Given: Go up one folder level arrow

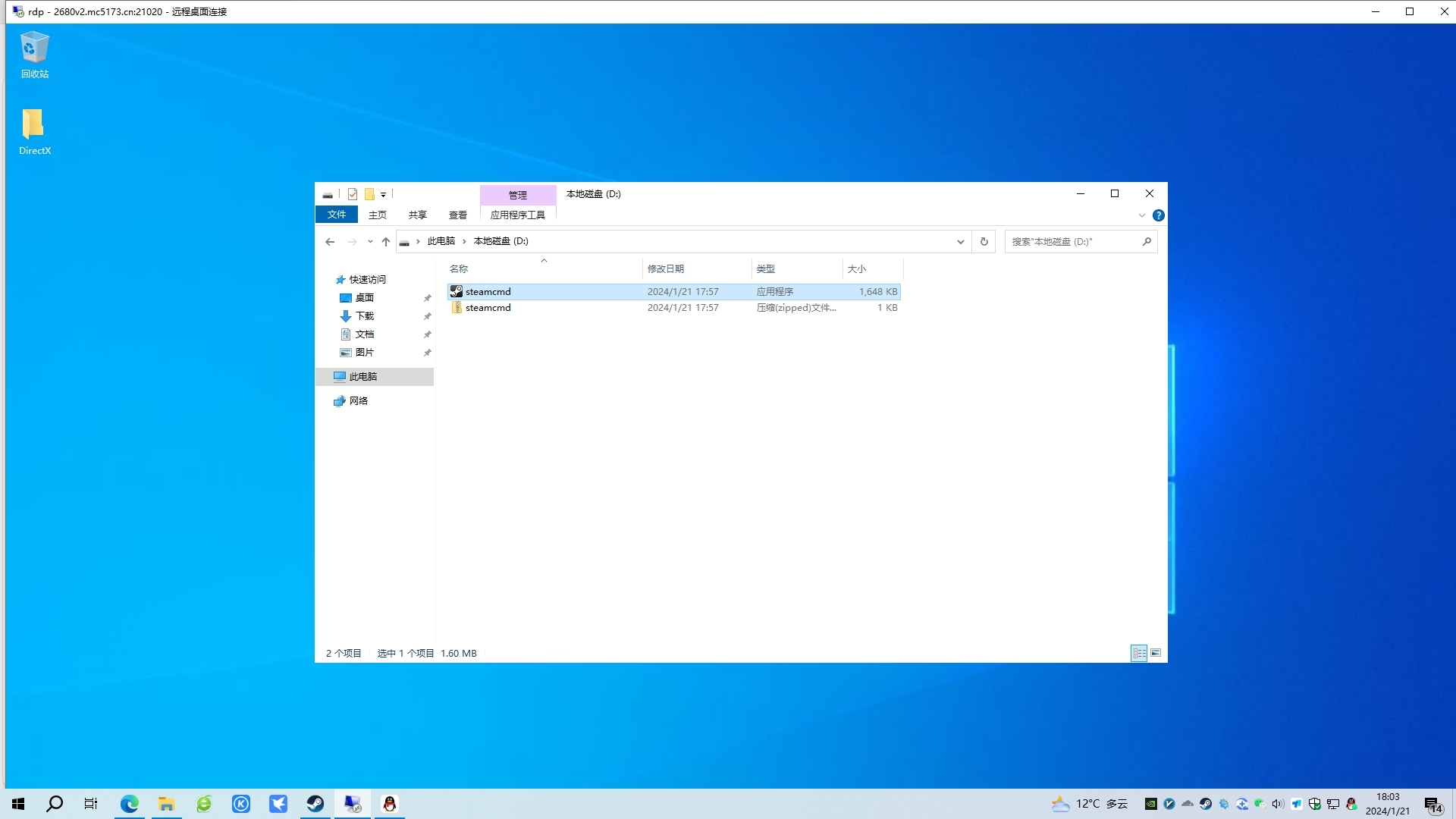Looking at the screenshot, I should click(x=386, y=241).
